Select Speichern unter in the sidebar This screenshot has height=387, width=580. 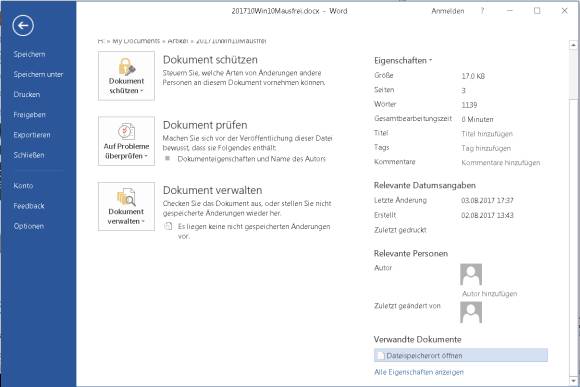[x=38, y=74]
